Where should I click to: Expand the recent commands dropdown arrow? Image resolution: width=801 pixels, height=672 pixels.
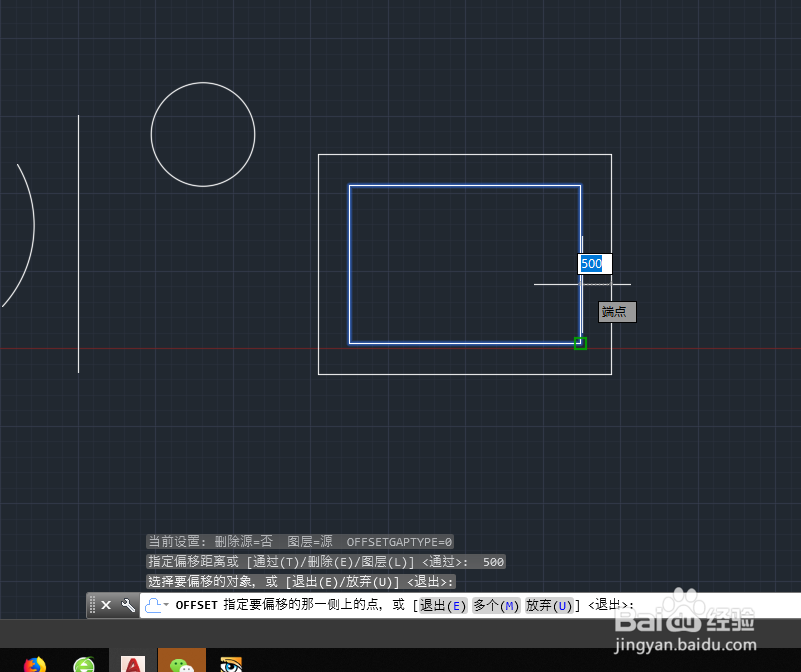click(166, 605)
